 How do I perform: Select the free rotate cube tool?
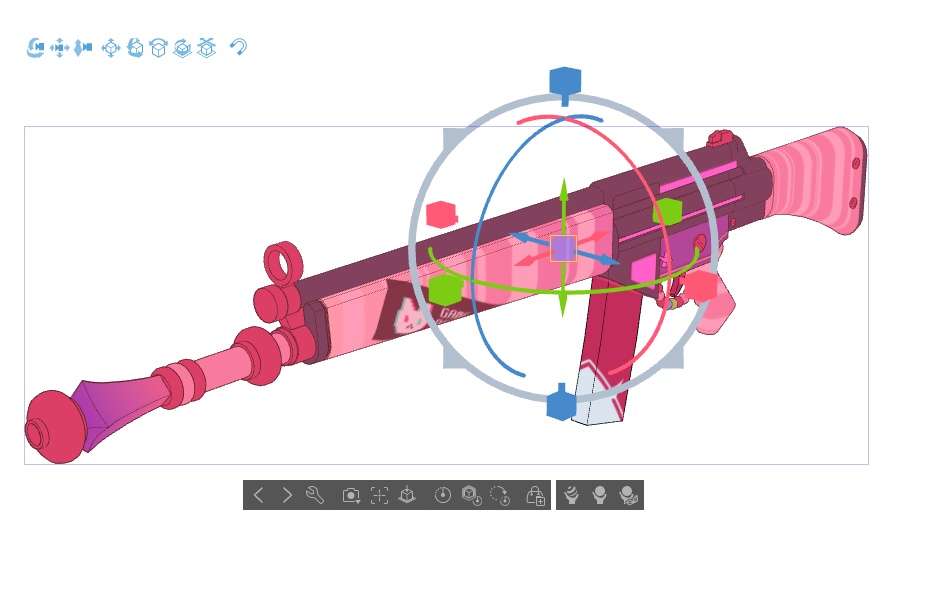pyautogui.click(x=135, y=47)
